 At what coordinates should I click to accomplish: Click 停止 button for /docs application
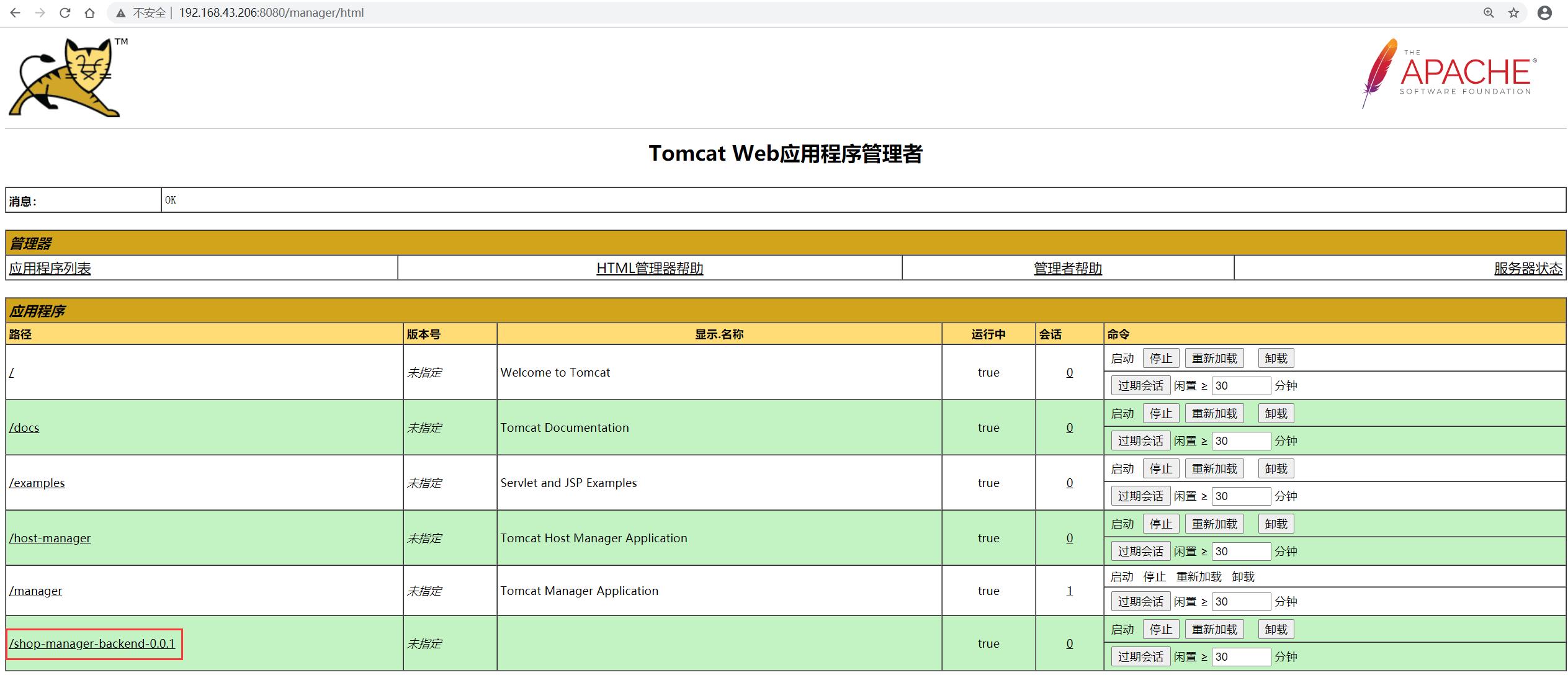tap(1160, 413)
